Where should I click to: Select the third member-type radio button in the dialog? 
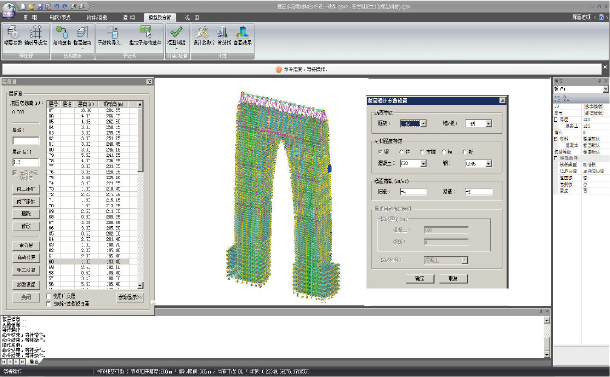pyautogui.click(x=422, y=152)
